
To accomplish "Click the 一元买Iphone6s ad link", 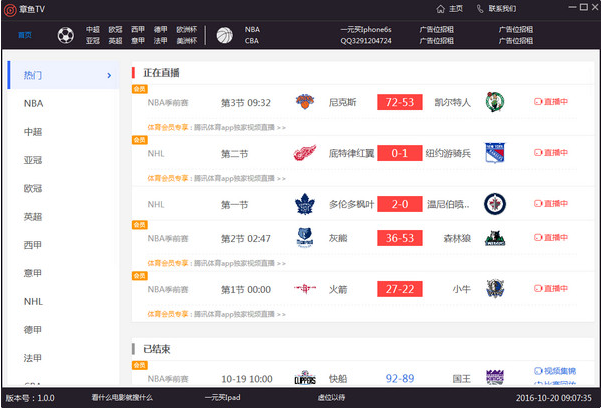I will (x=366, y=30).
